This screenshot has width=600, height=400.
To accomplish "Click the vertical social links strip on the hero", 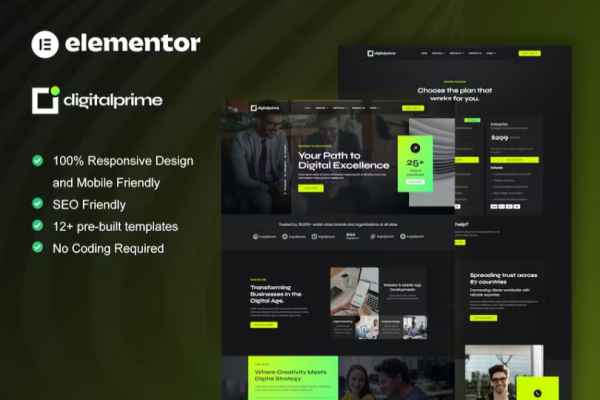I will pos(285,169).
